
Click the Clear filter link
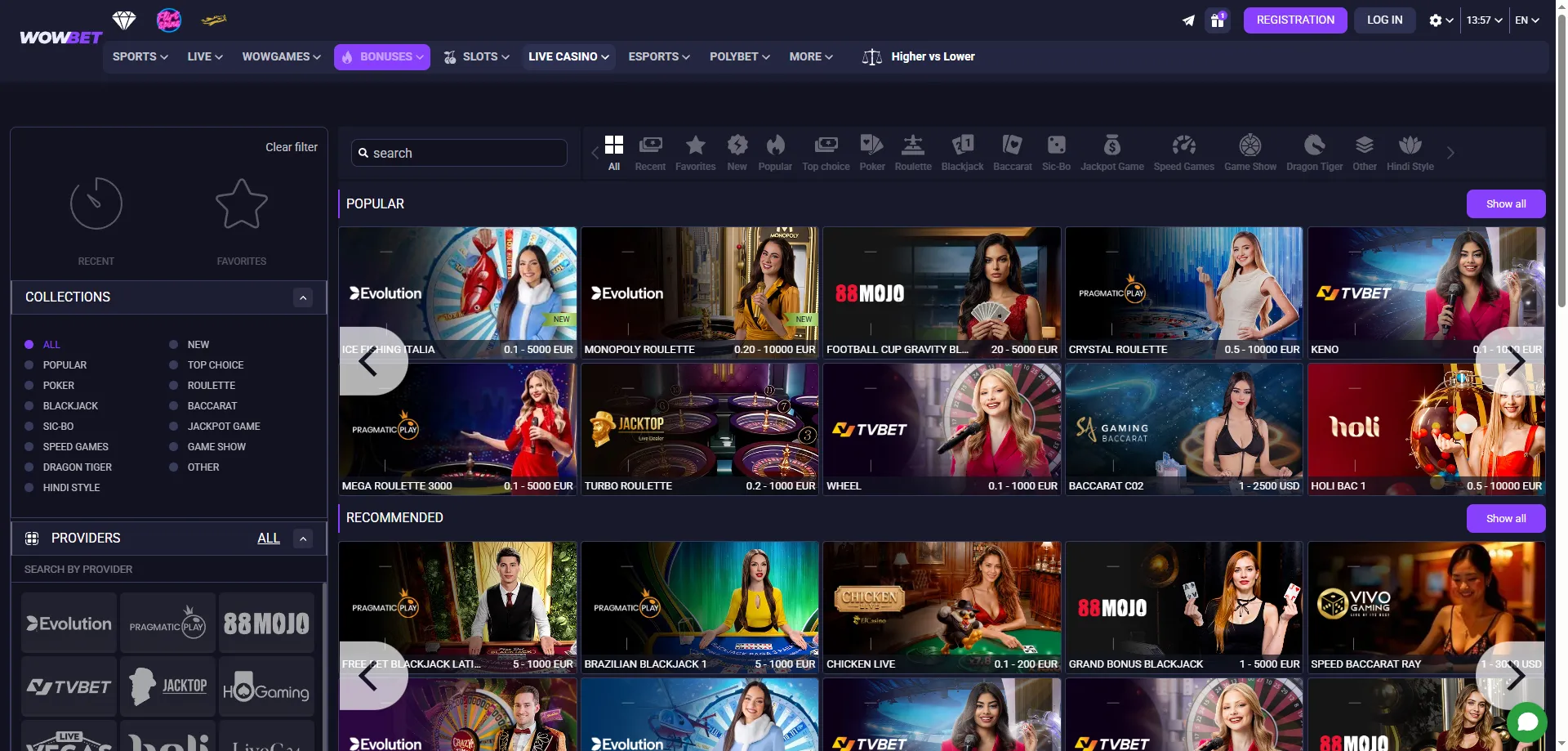(292, 147)
